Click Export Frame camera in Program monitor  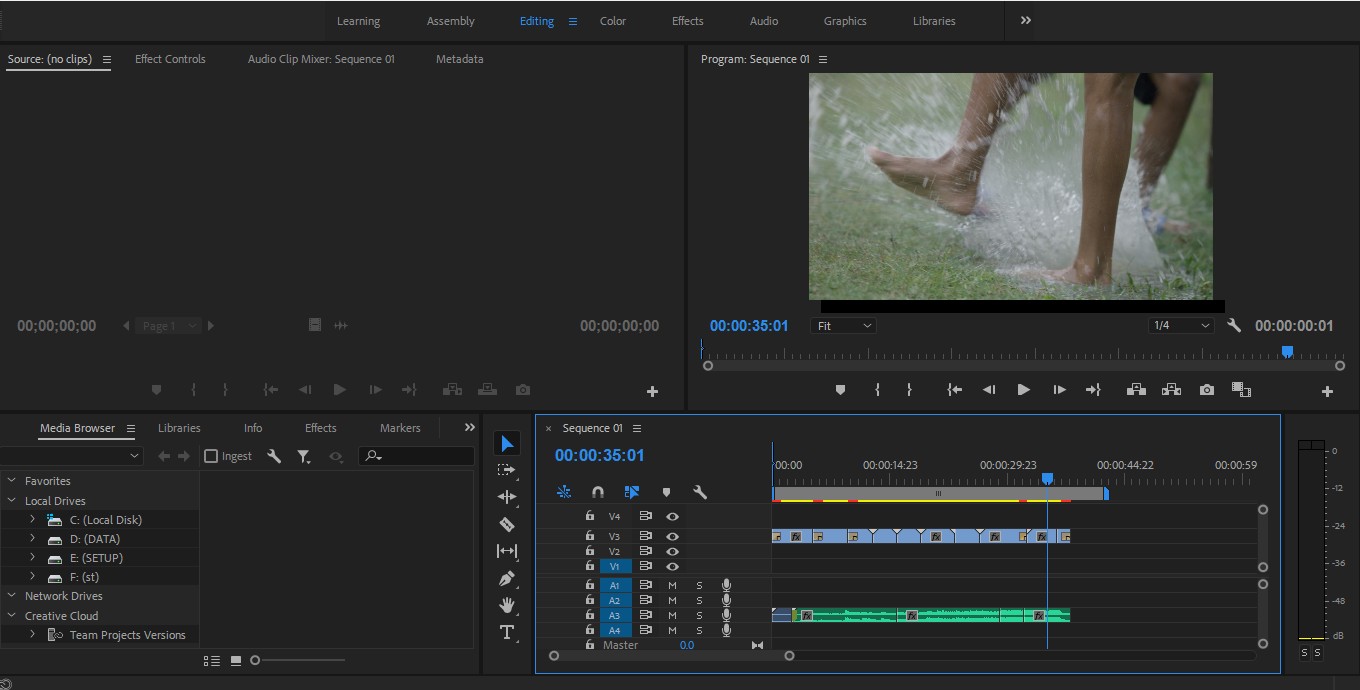click(1207, 390)
